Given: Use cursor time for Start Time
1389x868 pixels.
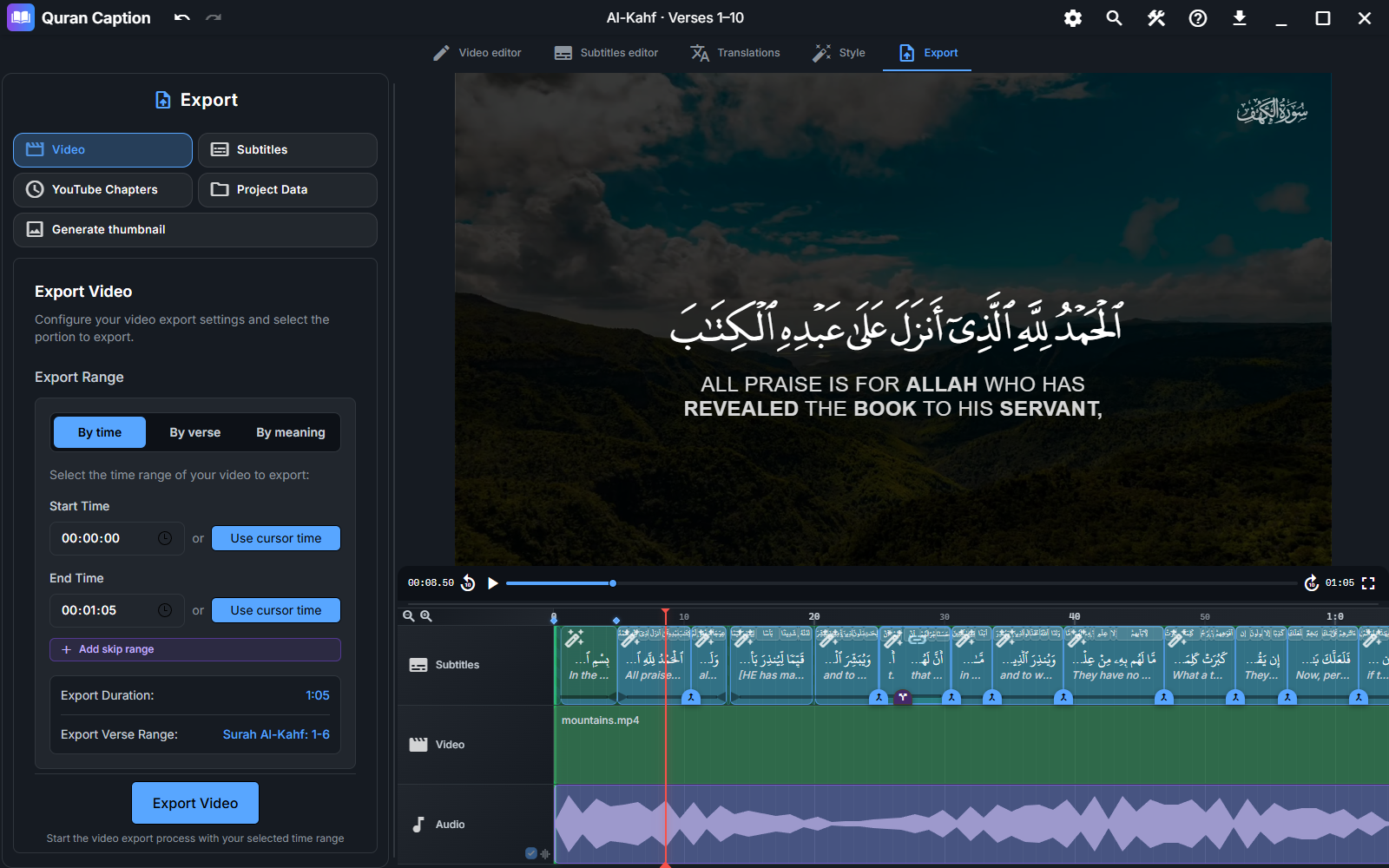Looking at the screenshot, I should click(x=276, y=538).
